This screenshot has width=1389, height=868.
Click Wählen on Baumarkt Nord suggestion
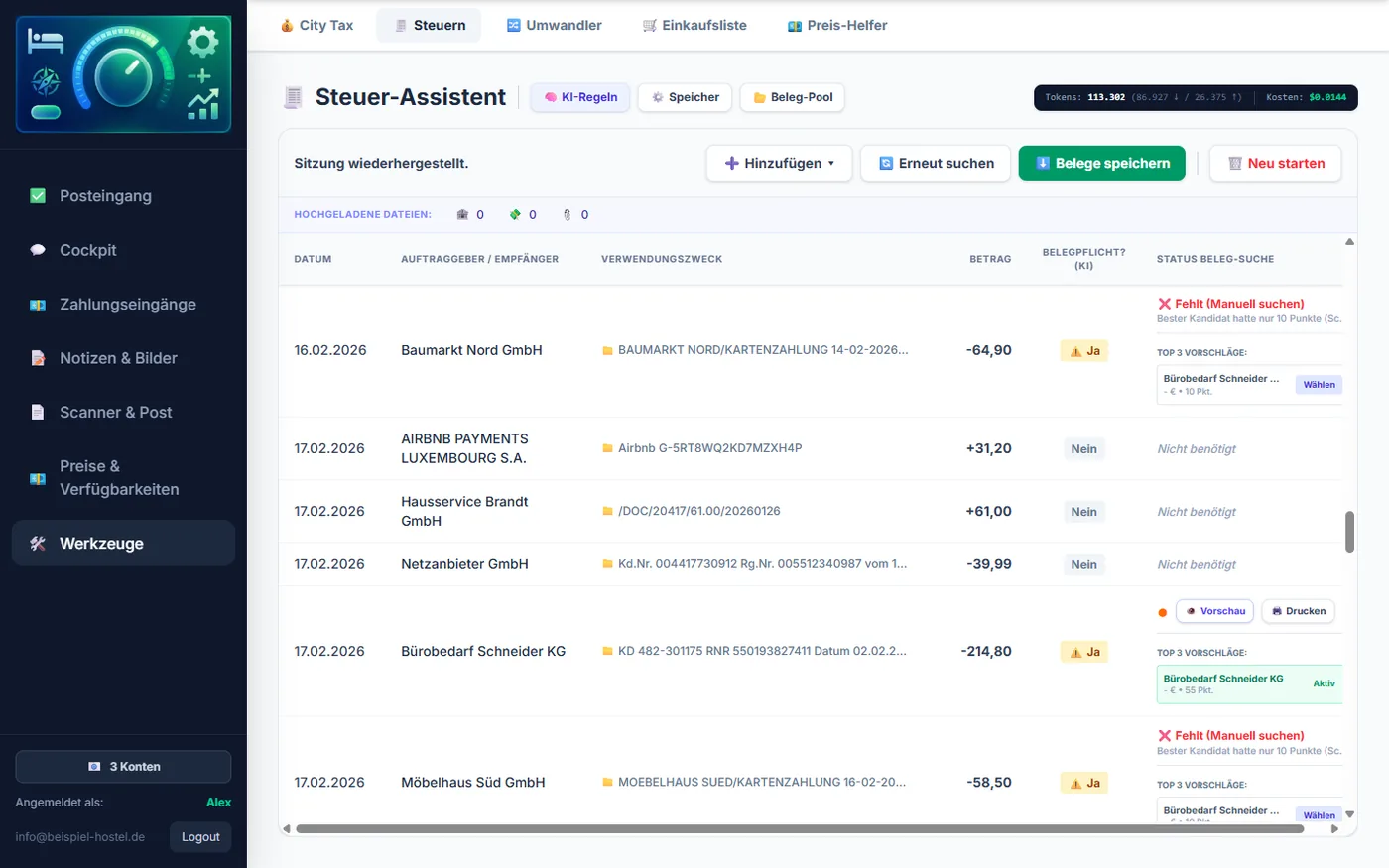point(1319,385)
